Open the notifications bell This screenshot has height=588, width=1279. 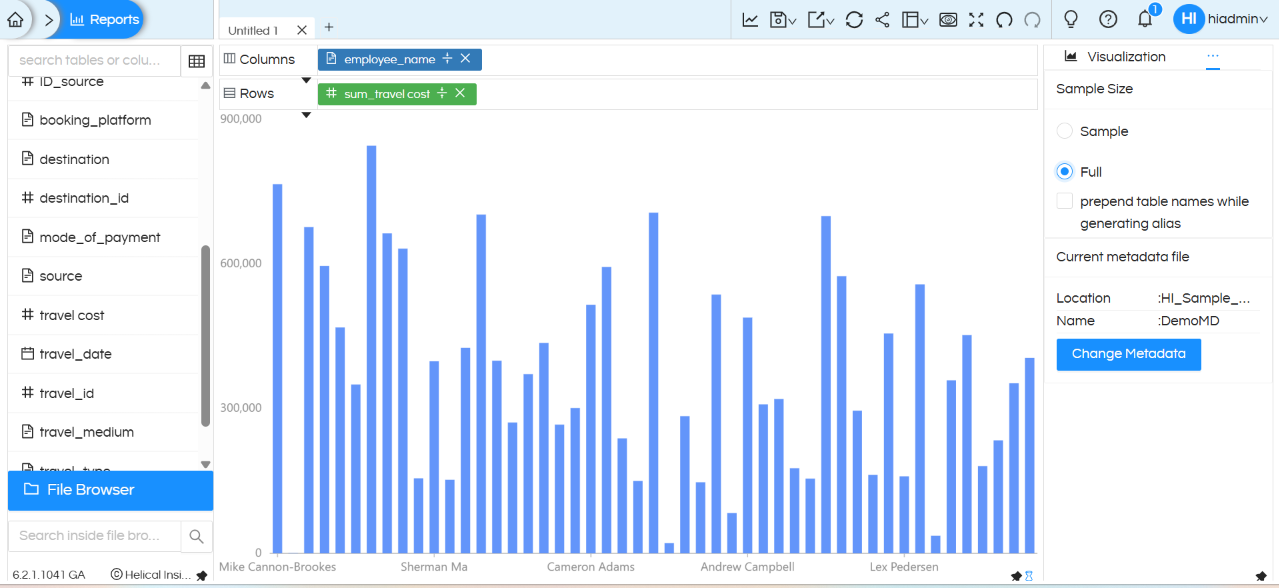1146,19
